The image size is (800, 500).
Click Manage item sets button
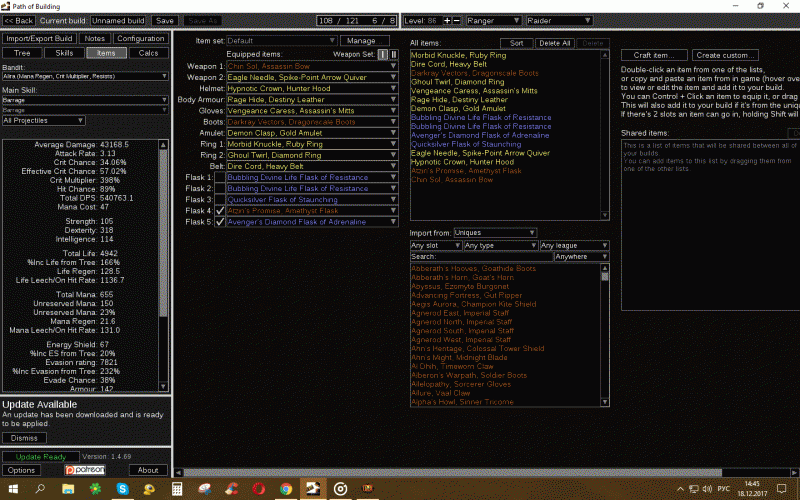click(365, 40)
